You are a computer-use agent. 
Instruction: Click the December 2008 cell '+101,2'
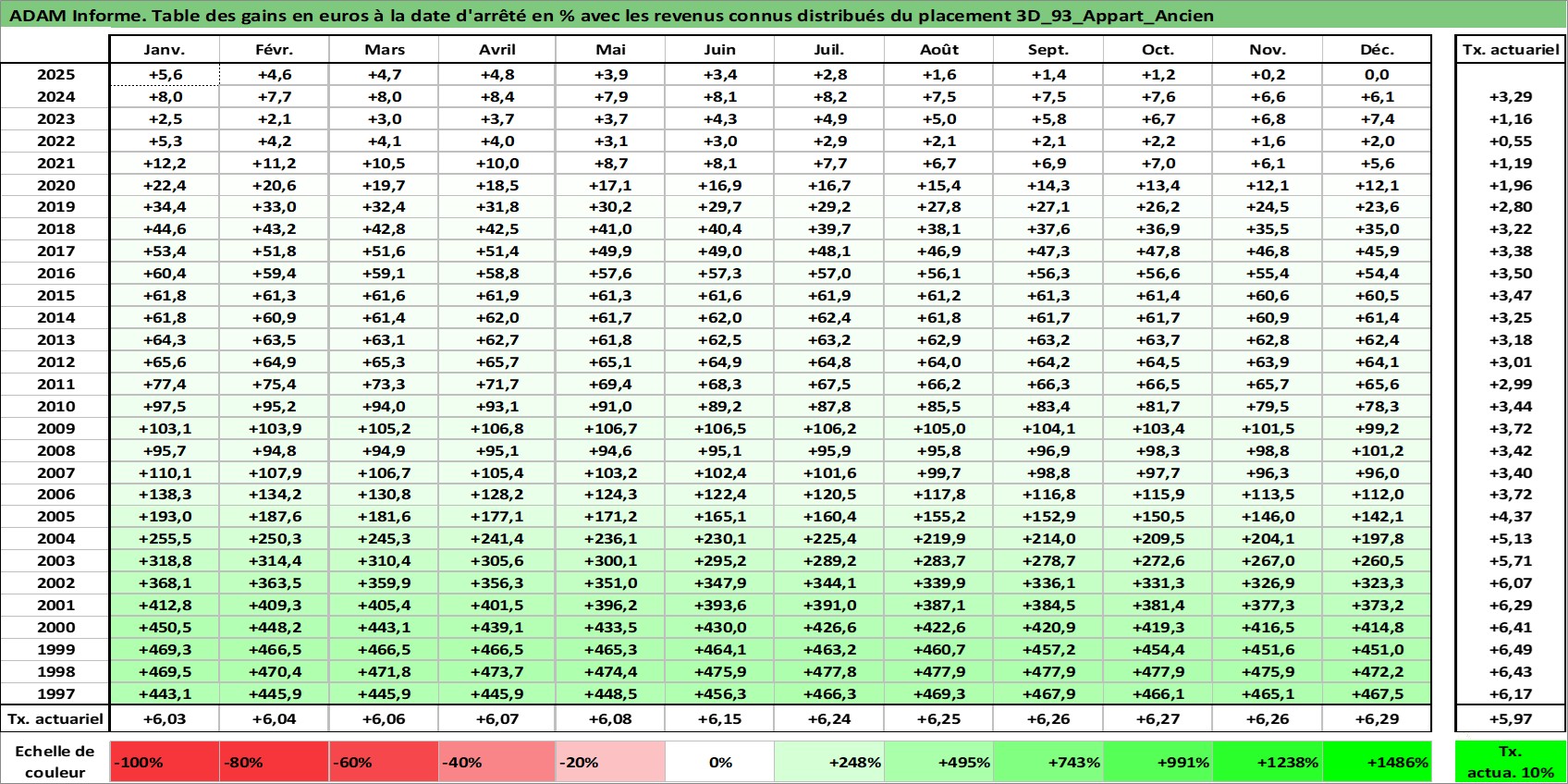click(x=1377, y=450)
